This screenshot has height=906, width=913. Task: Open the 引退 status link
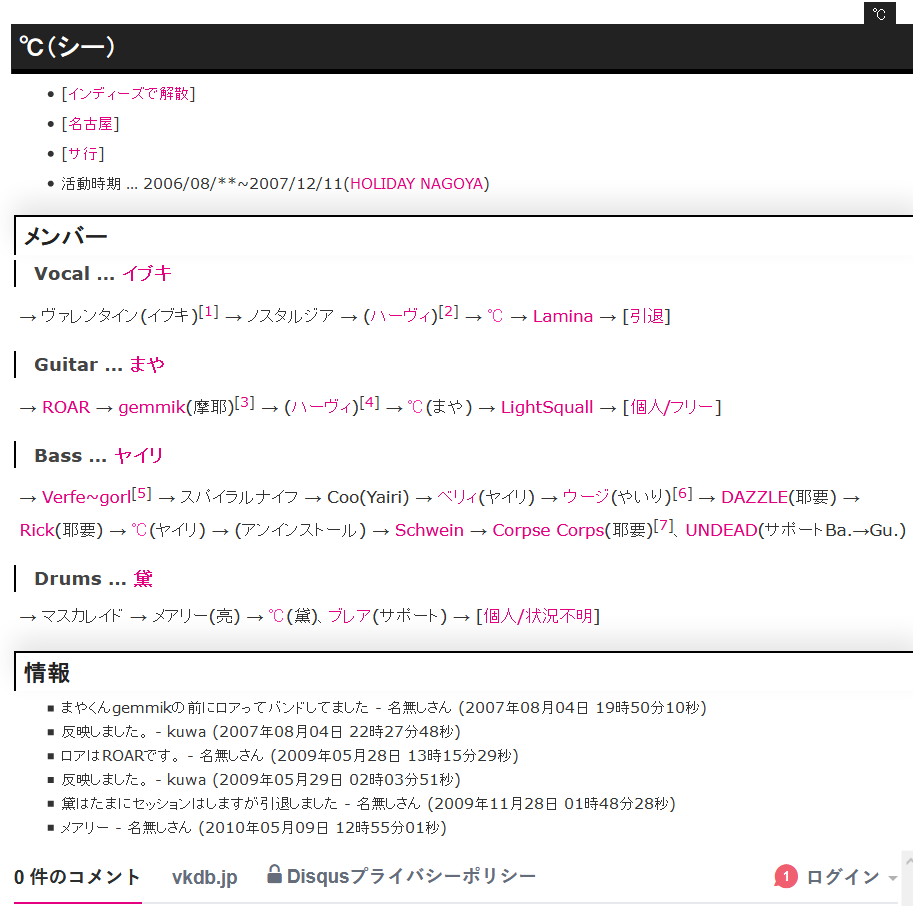pyautogui.click(x=647, y=316)
